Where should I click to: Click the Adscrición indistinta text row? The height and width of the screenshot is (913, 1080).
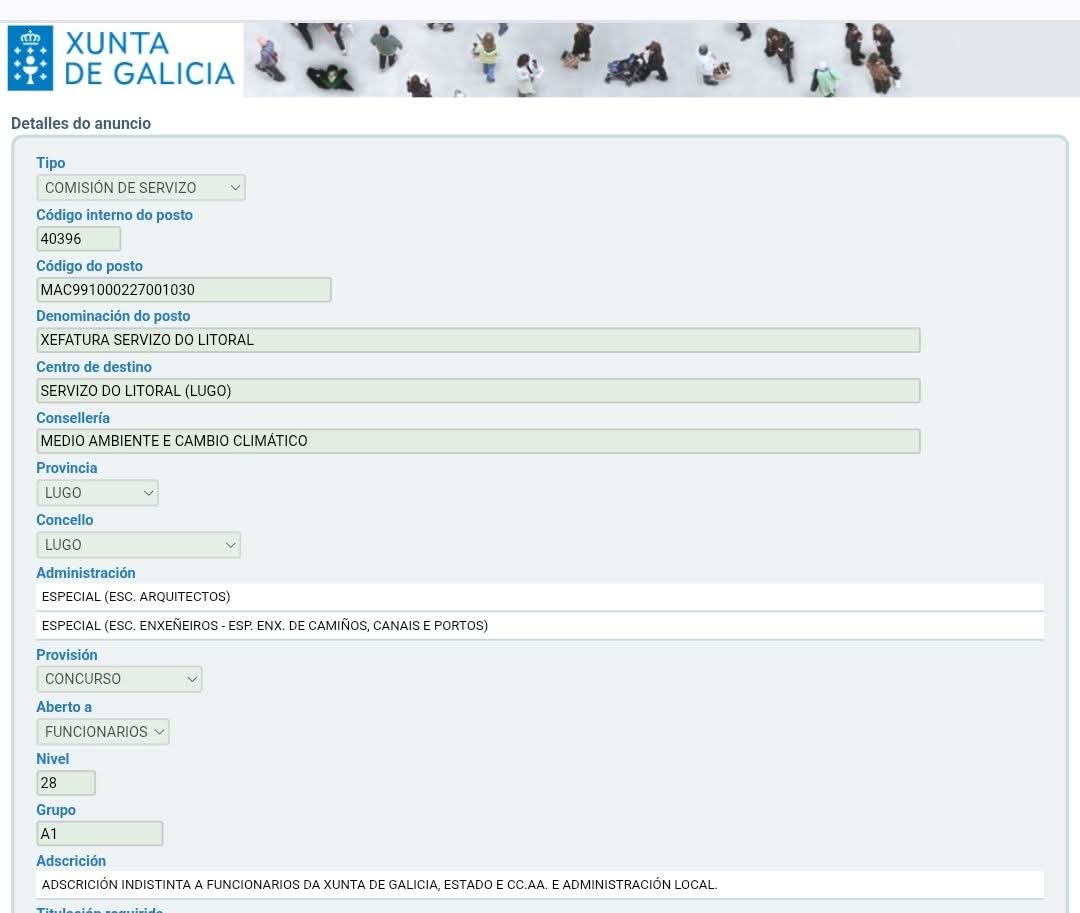tap(540, 885)
